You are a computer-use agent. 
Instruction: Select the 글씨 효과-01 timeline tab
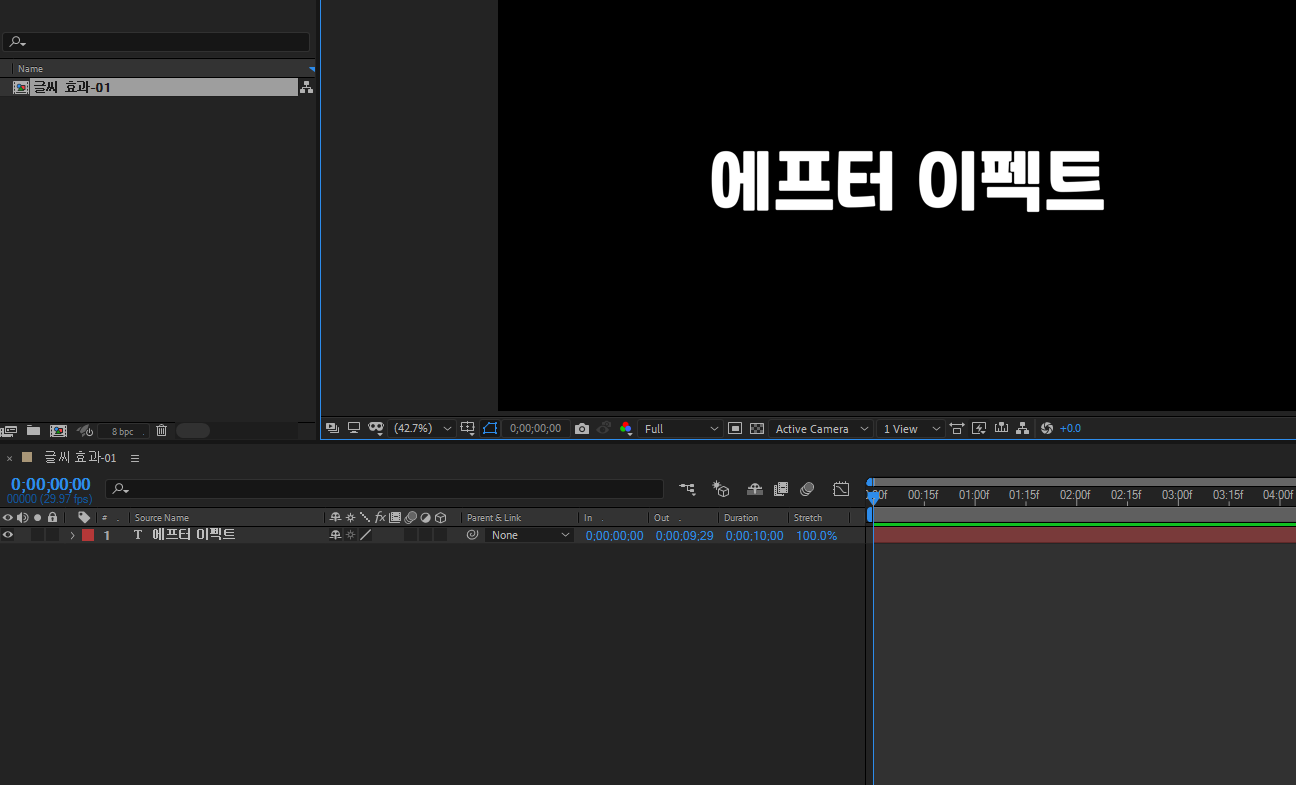pyautogui.click(x=80, y=457)
